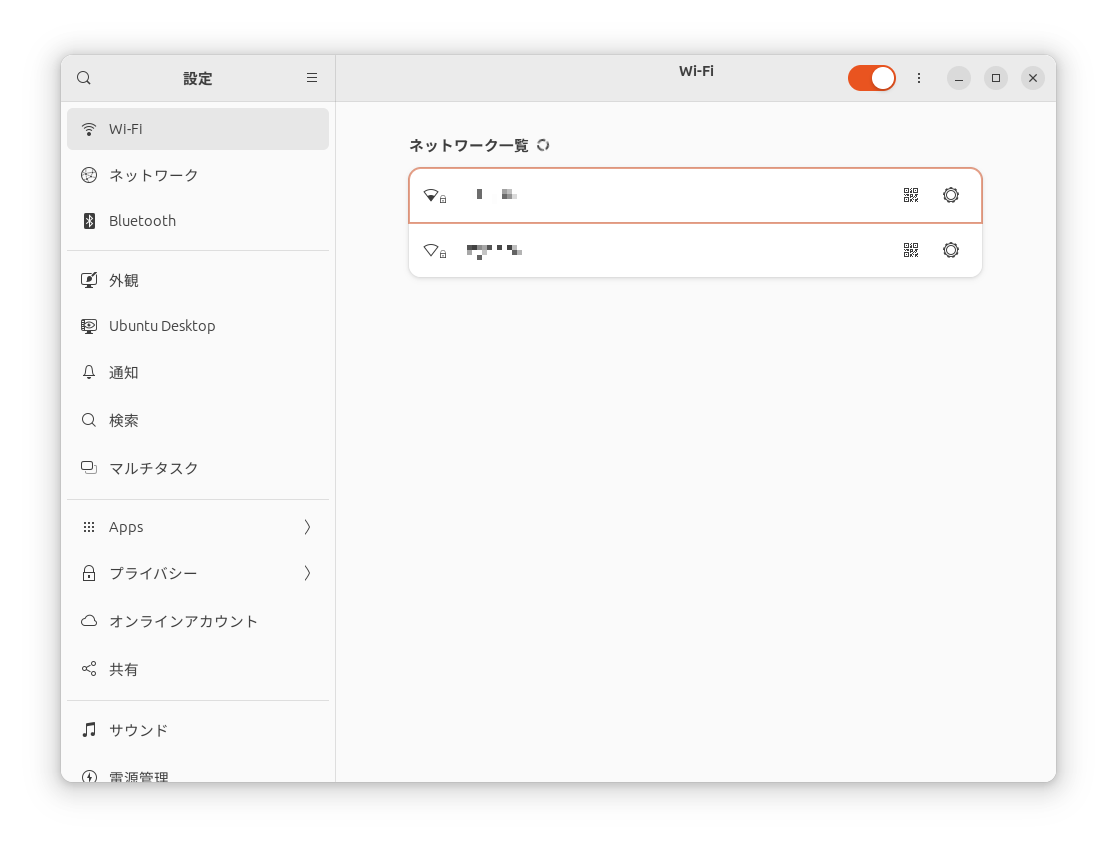Show QR code for second network
Screen dimensions: 1117x849
point(911,250)
